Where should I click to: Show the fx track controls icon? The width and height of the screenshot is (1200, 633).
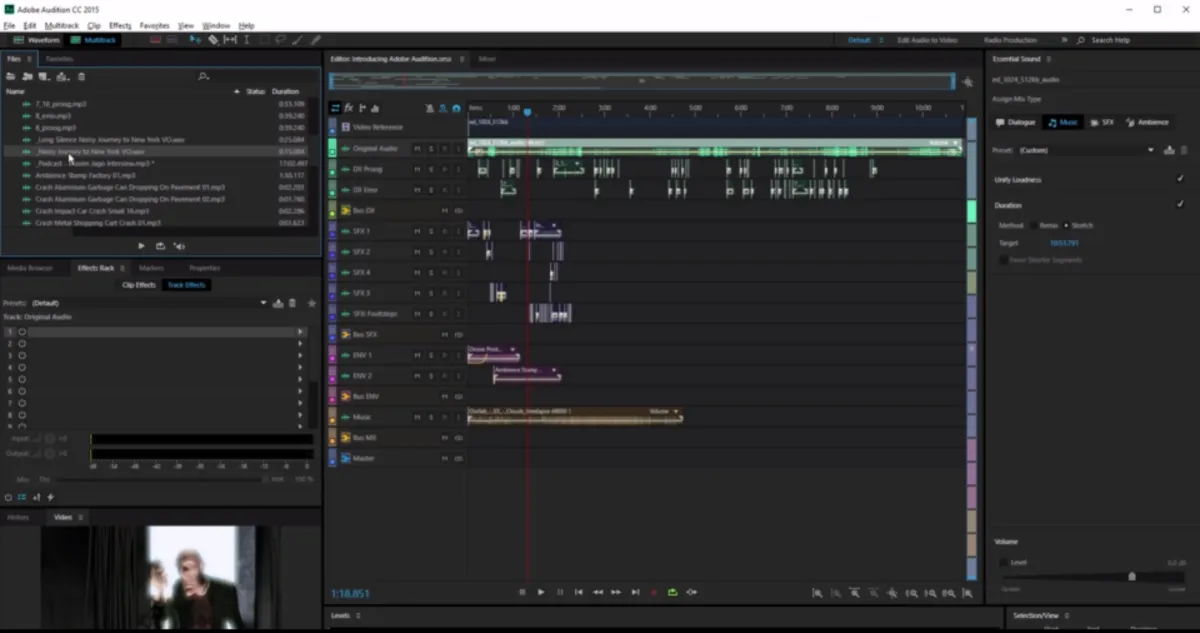pyautogui.click(x=348, y=108)
